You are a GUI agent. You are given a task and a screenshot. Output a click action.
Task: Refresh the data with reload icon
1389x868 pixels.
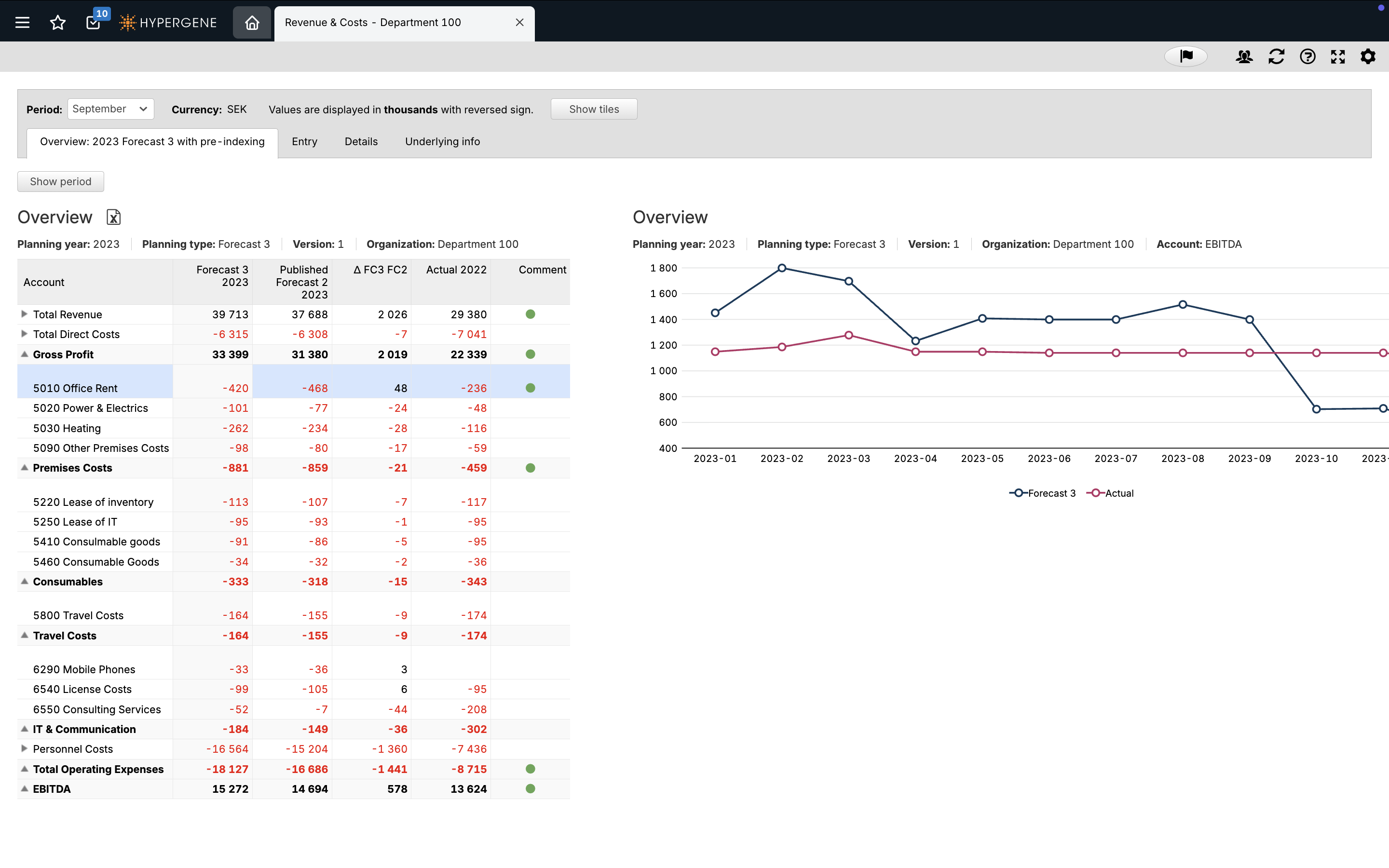1276,56
